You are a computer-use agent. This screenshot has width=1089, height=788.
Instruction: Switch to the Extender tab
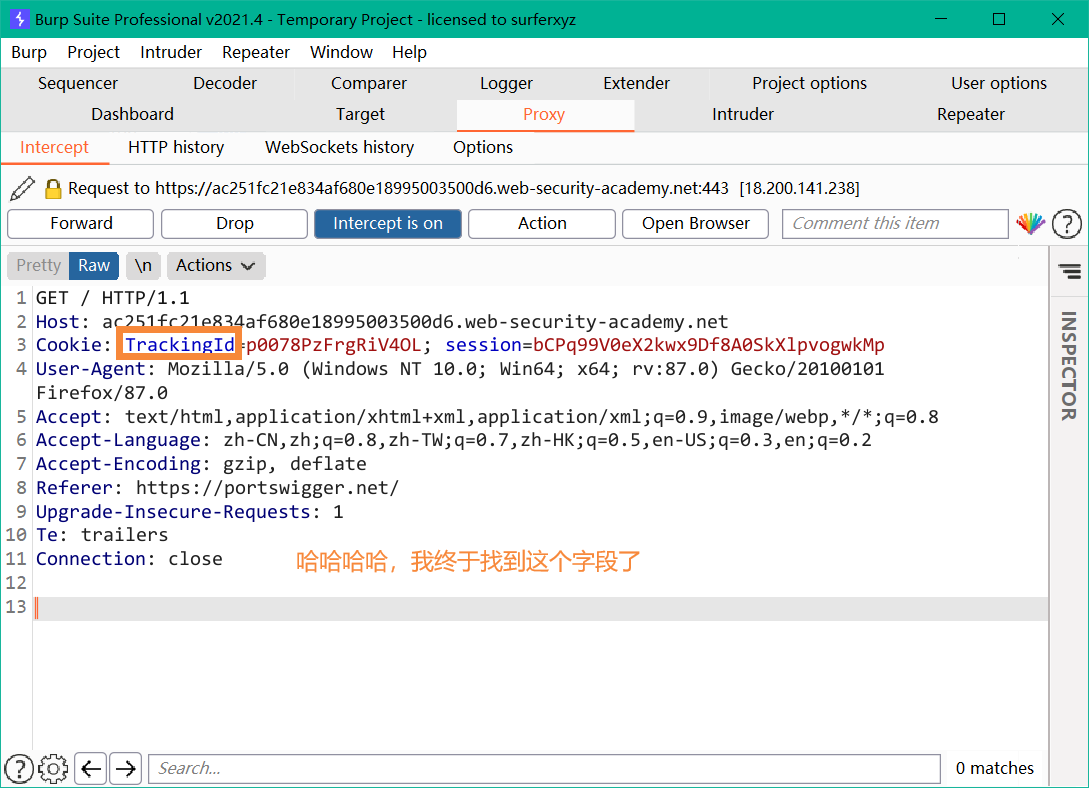[x=636, y=83]
